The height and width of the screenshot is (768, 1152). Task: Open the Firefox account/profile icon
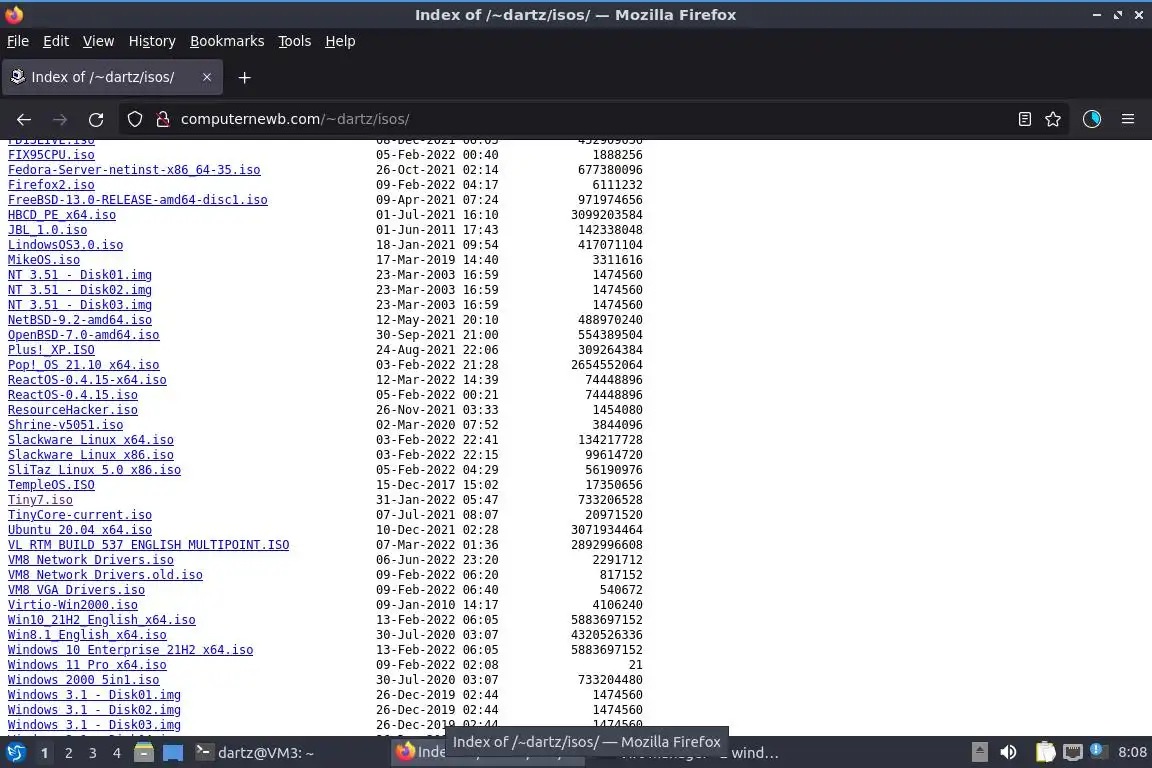coord(1092,119)
